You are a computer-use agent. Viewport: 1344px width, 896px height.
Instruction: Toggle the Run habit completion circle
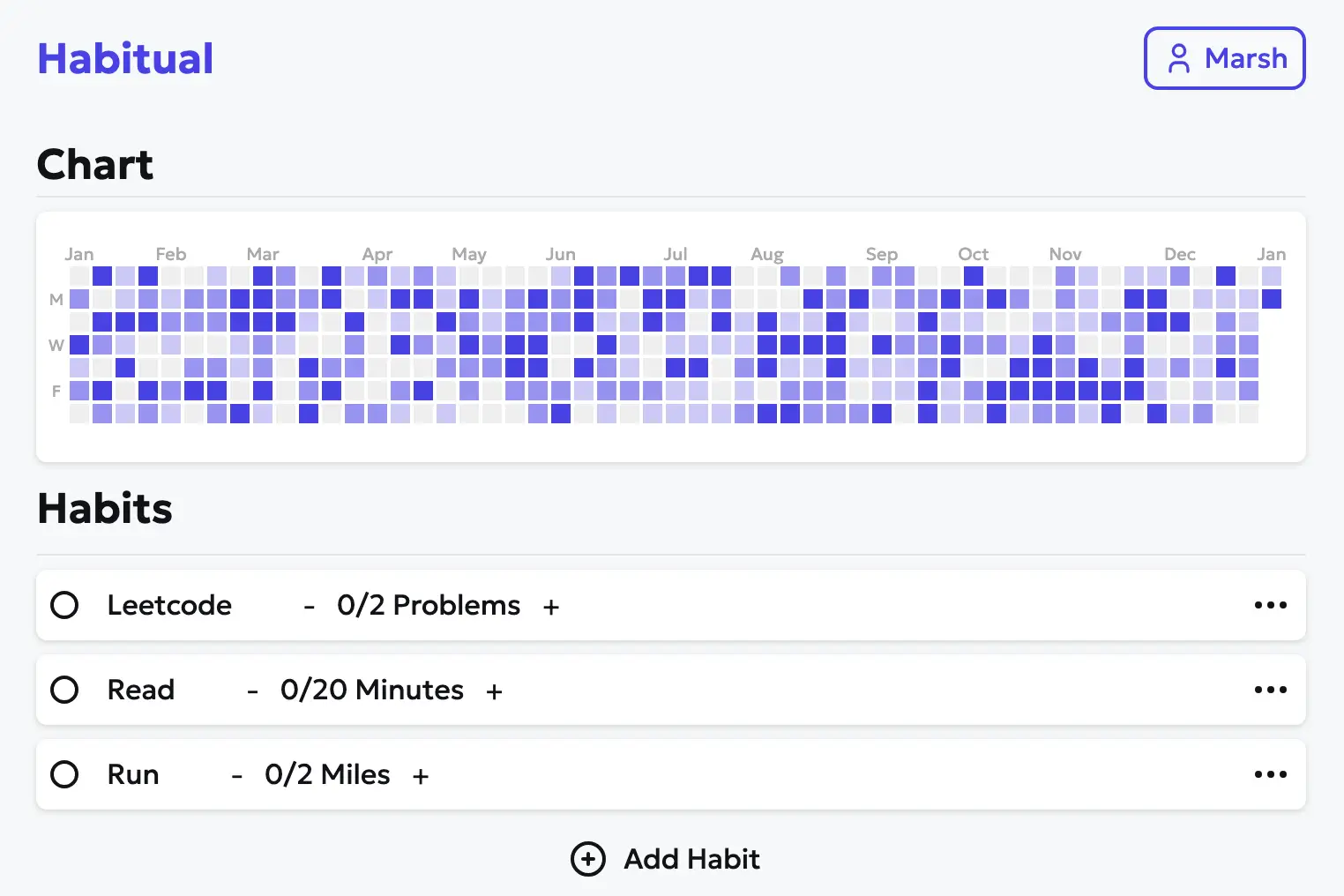[64, 774]
